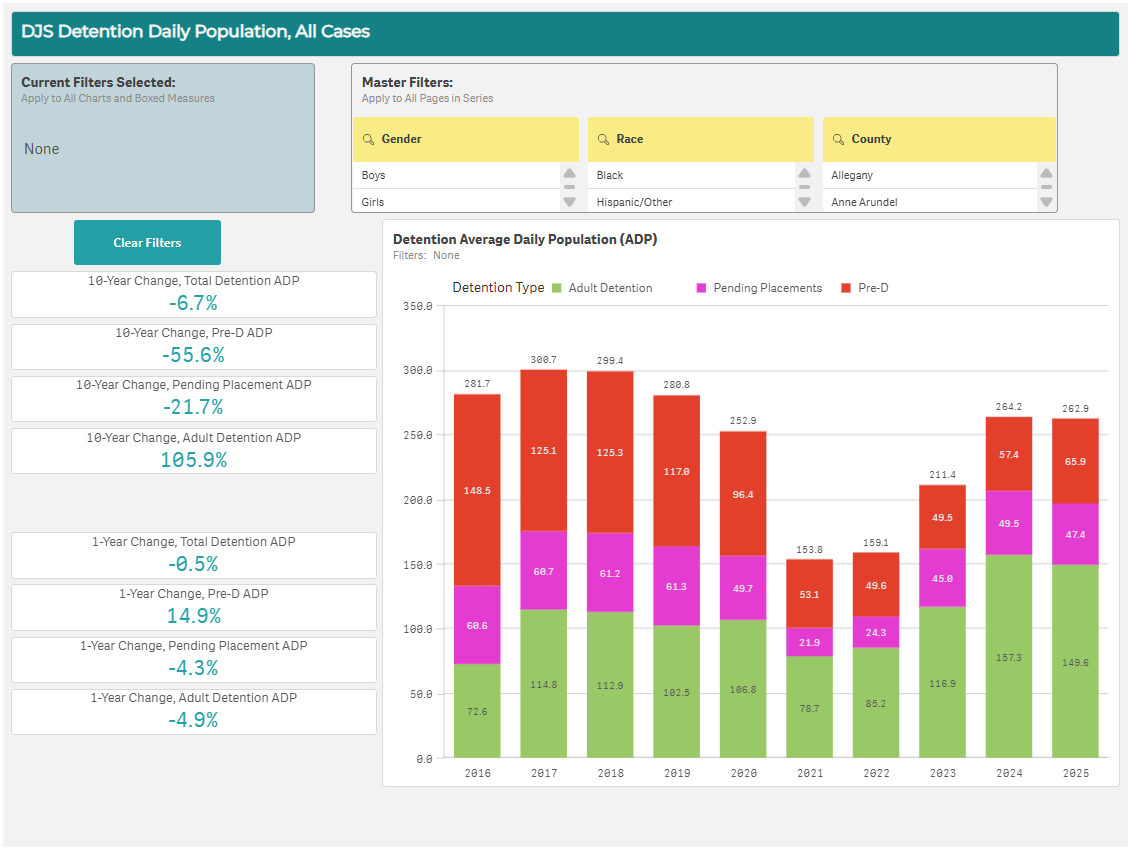Click the up scroll arrow on the Gender list
The height and width of the screenshot is (850, 1131).
coord(570,172)
